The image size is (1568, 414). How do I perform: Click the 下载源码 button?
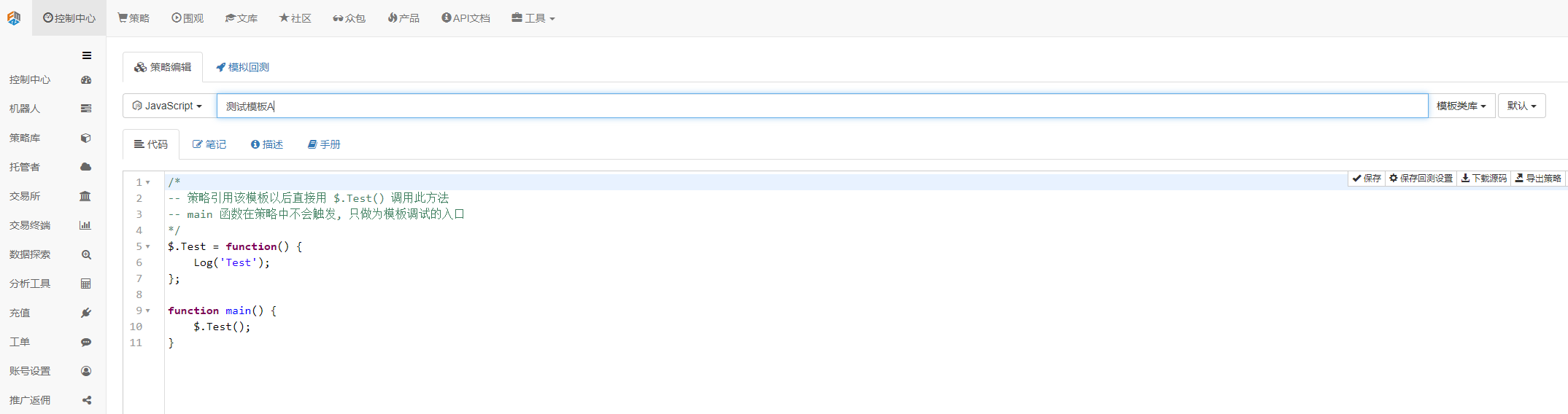(x=1484, y=178)
